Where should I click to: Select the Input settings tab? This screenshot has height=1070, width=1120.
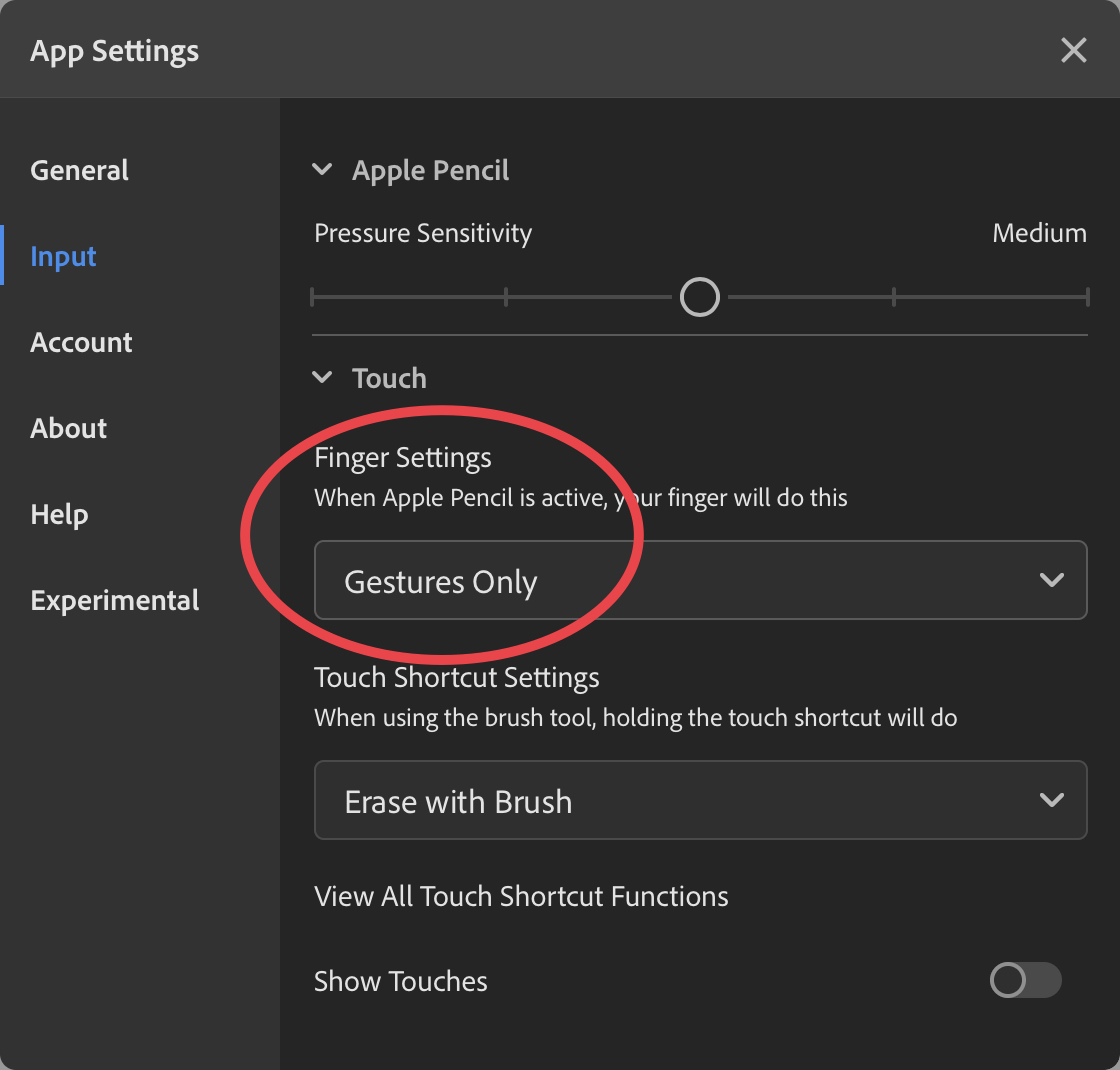coord(63,256)
